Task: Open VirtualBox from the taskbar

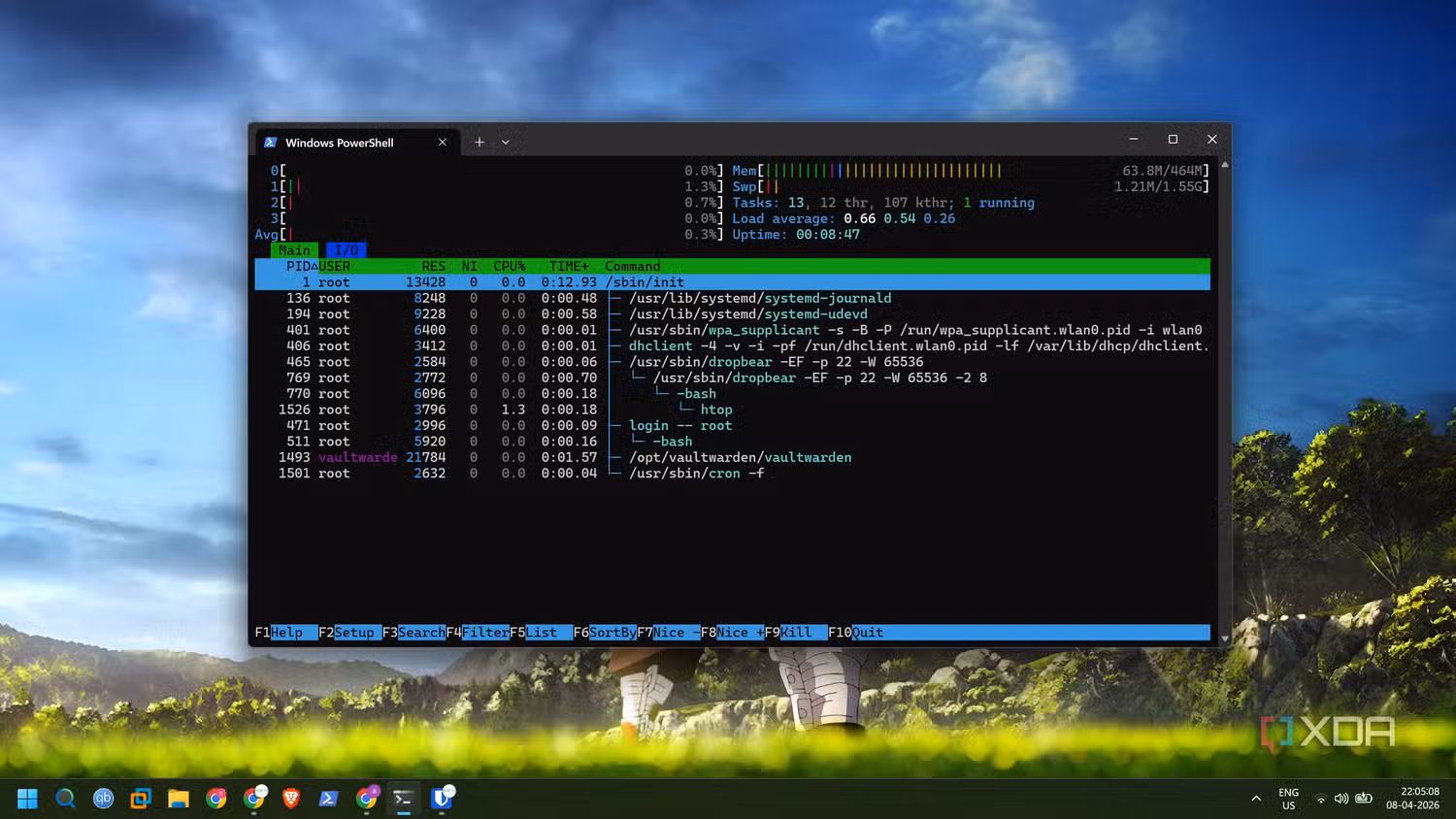Action: 141,799
